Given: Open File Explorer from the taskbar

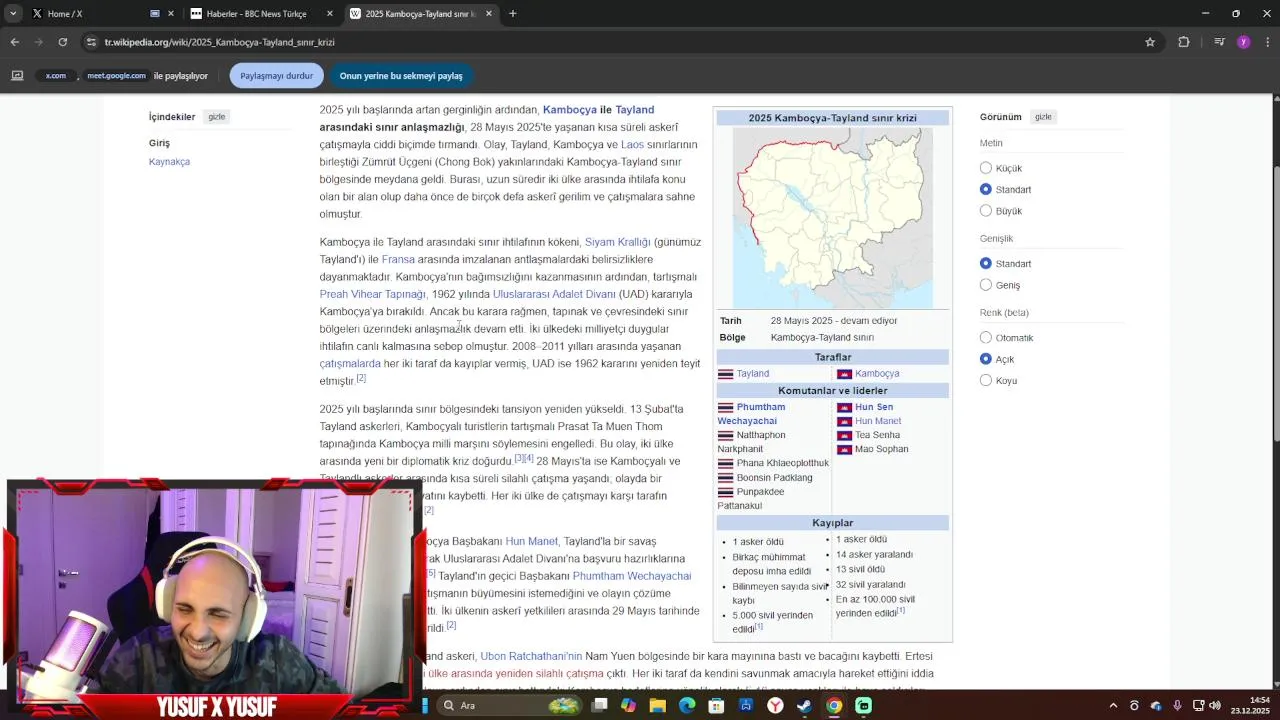Looking at the screenshot, I should tap(657, 706).
